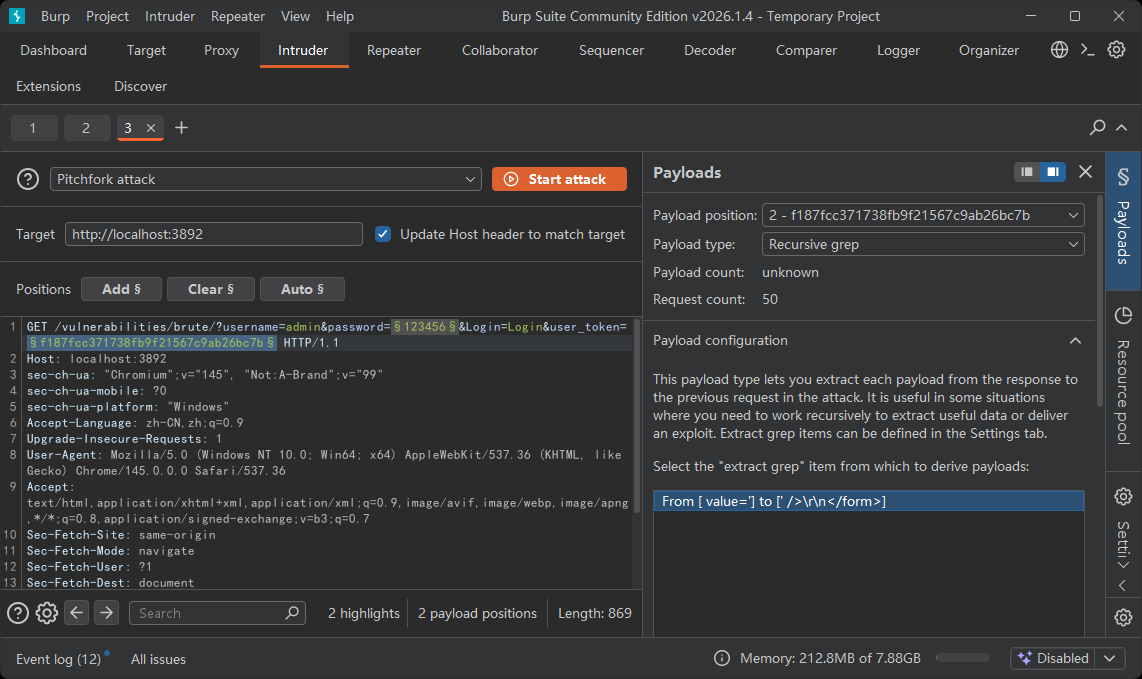Click the memory usage progress bar
1142x679 pixels.
962,658
